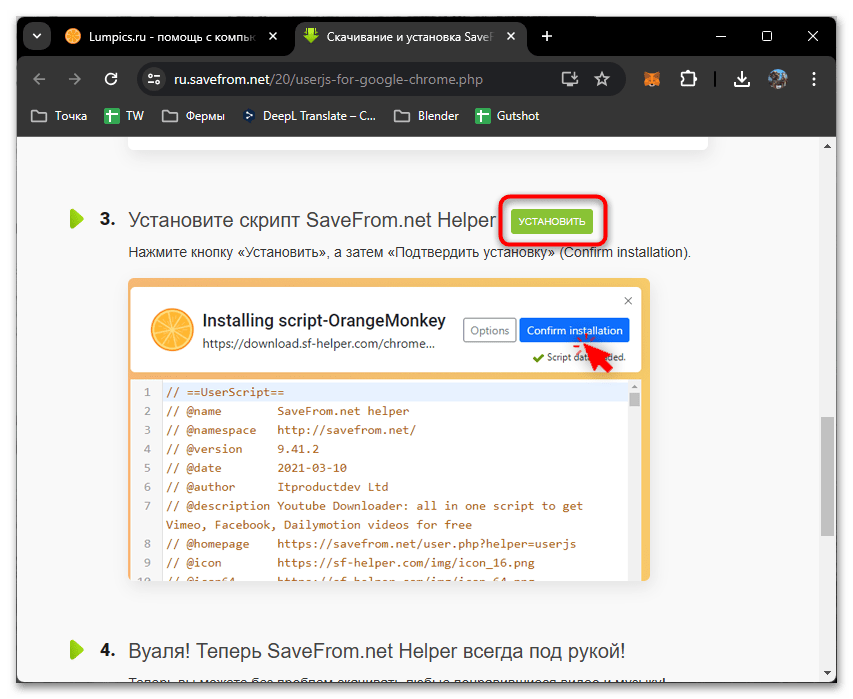The height and width of the screenshot is (699, 853).
Task: Open the Gutshot bookmark
Action: point(507,116)
